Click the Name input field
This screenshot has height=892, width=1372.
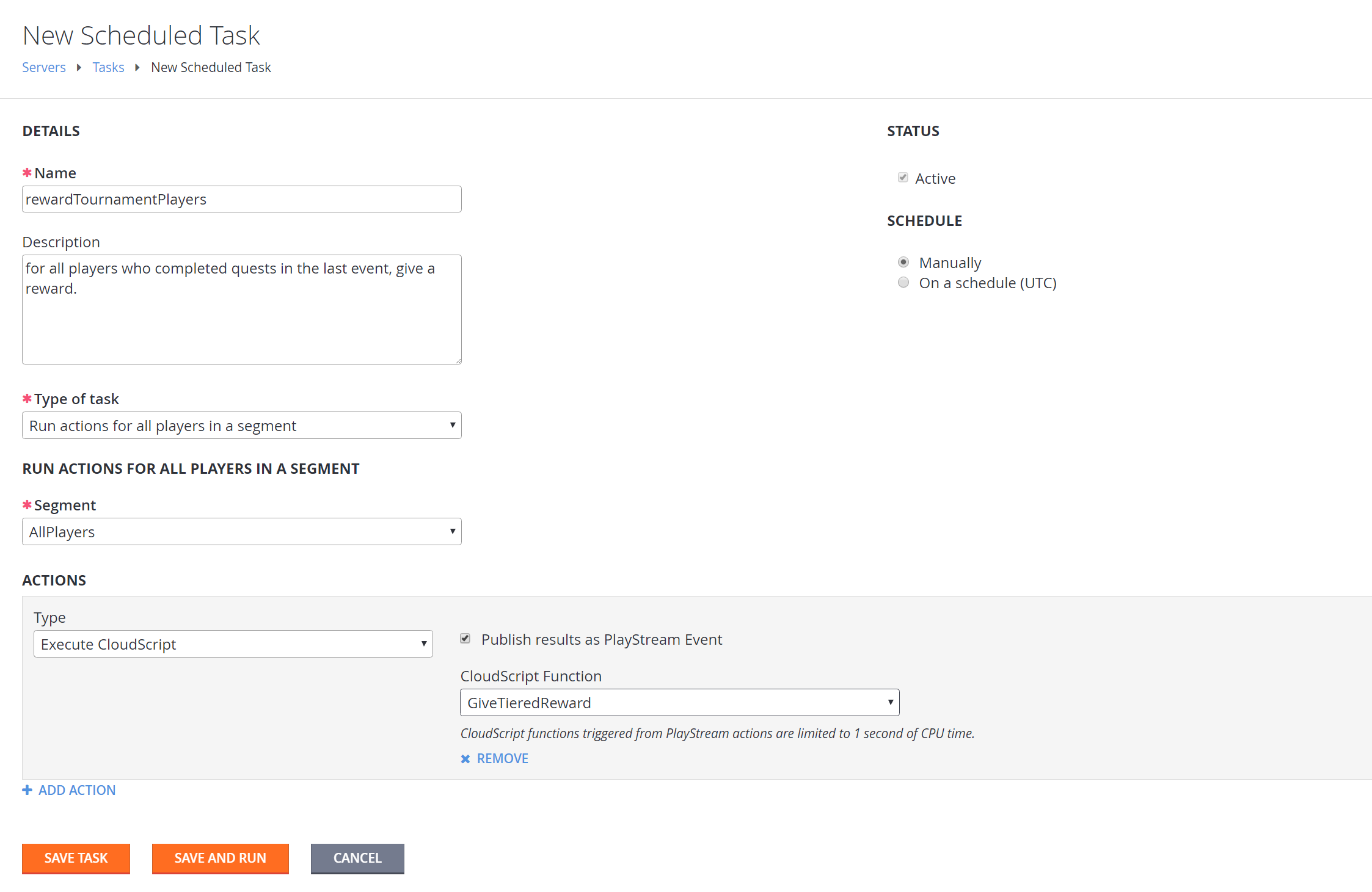coord(242,198)
